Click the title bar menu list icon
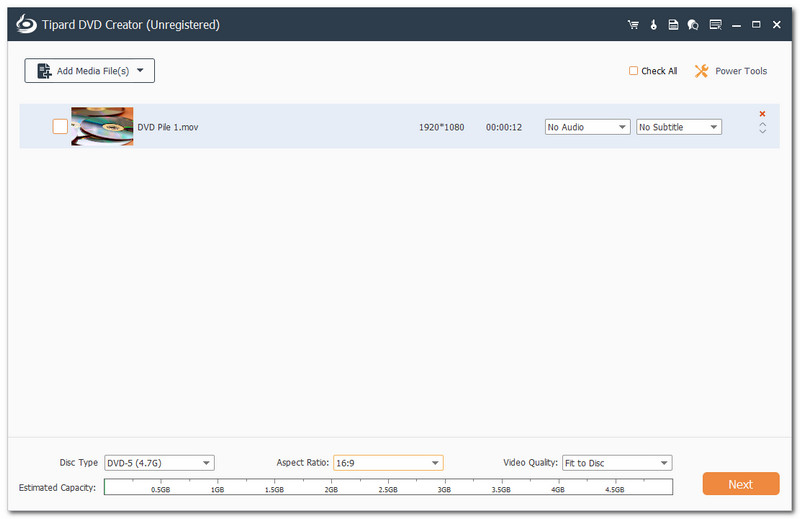This screenshot has height=519, width=800. coord(715,24)
